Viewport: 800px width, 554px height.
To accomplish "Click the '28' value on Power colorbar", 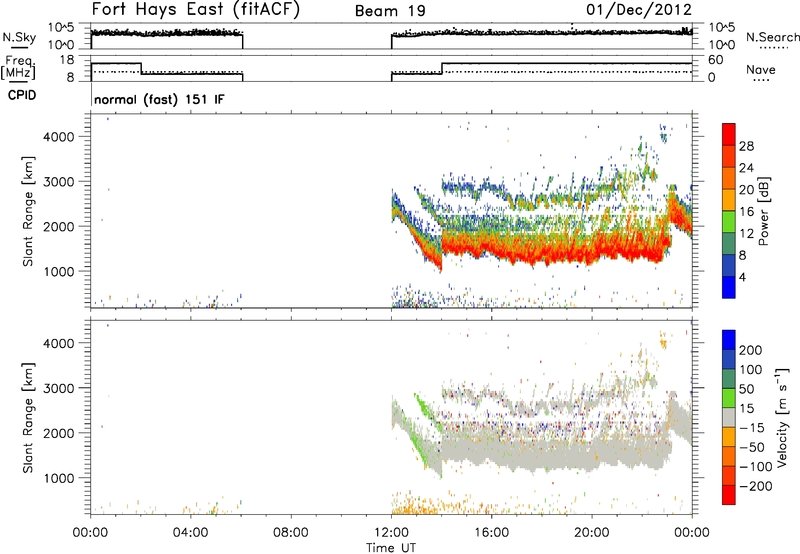I will click(x=746, y=146).
